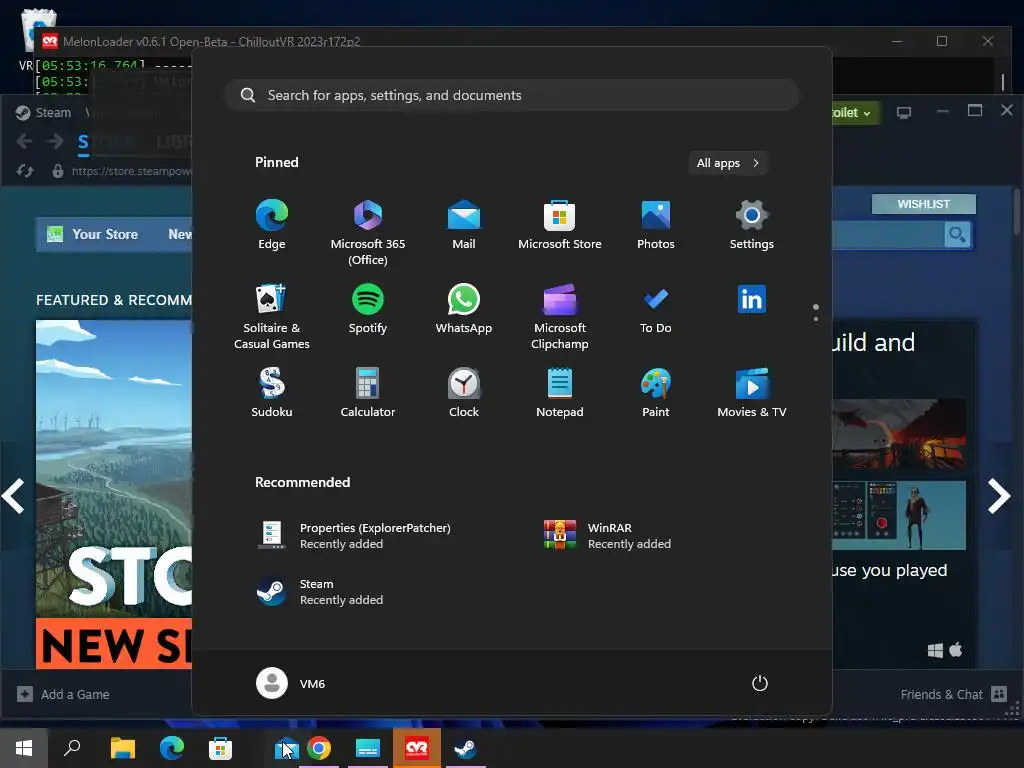Go forward in Steam navigation
This screenshot has width=1024, height=768.
[56, 141]
